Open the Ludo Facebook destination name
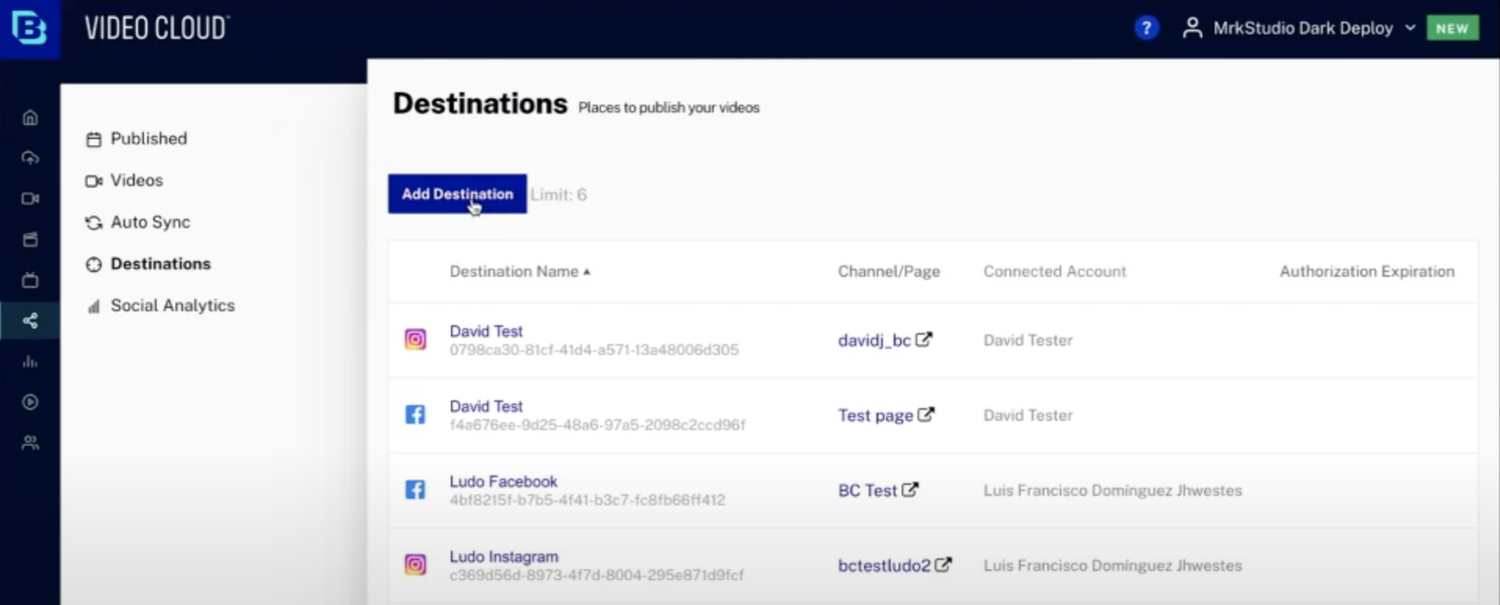Viewport: 1500px width, 605px height. click(503, 481)
